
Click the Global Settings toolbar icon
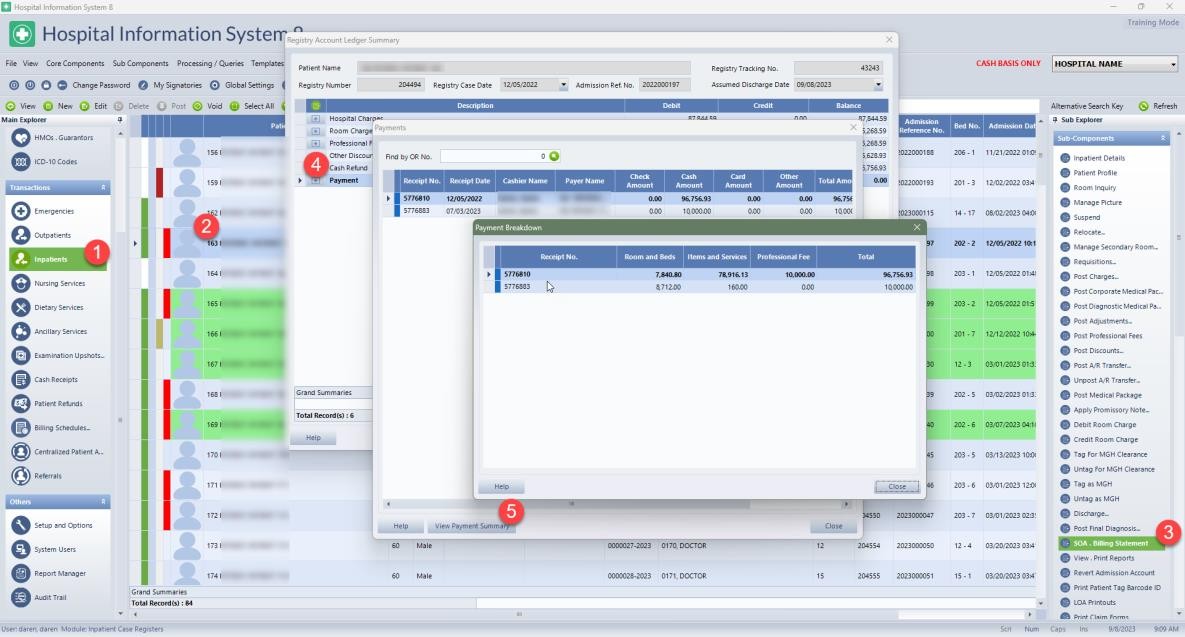click(x=215, y=85)
